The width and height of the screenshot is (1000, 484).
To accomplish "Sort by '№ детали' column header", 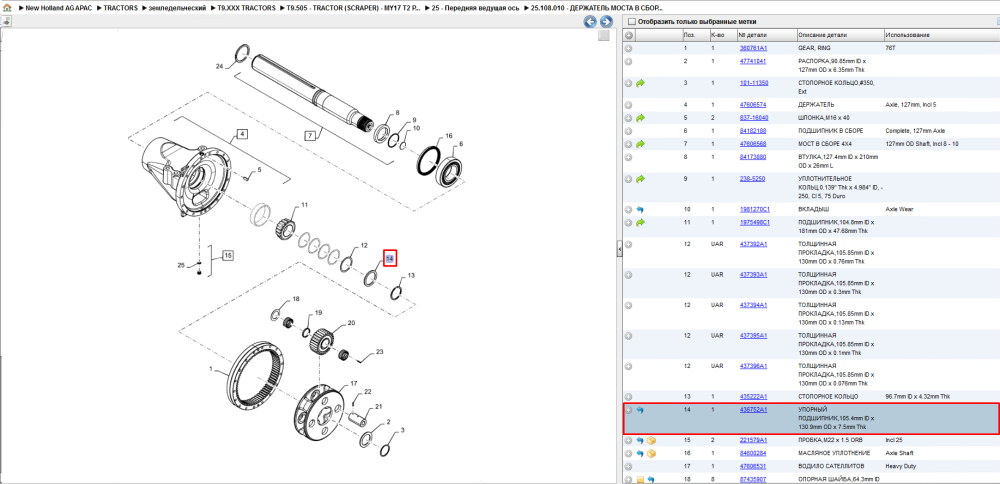I will point(767,35).
